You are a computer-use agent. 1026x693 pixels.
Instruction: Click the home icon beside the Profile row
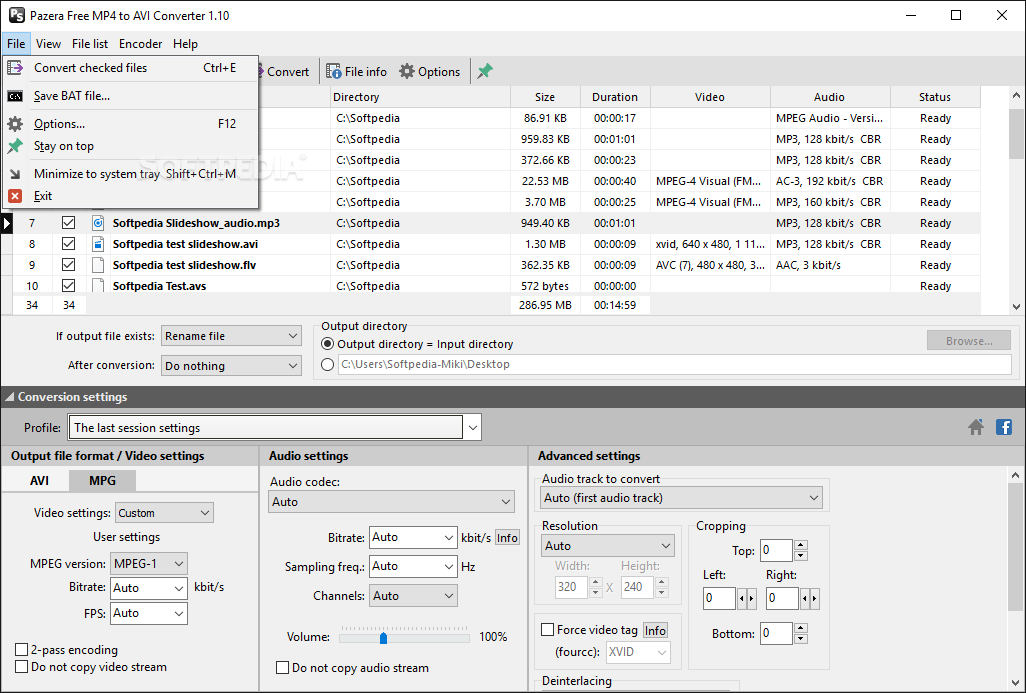coord(976,427)
